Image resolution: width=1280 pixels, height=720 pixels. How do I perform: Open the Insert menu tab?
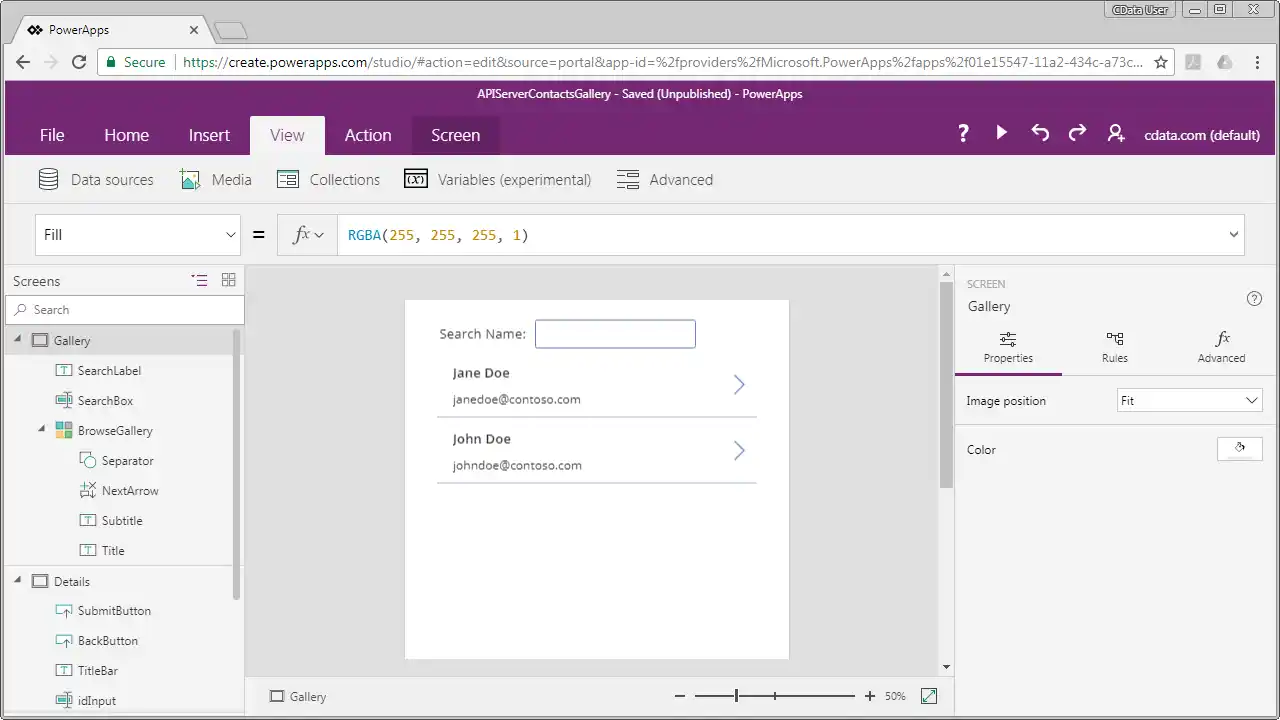click(209, 135)
